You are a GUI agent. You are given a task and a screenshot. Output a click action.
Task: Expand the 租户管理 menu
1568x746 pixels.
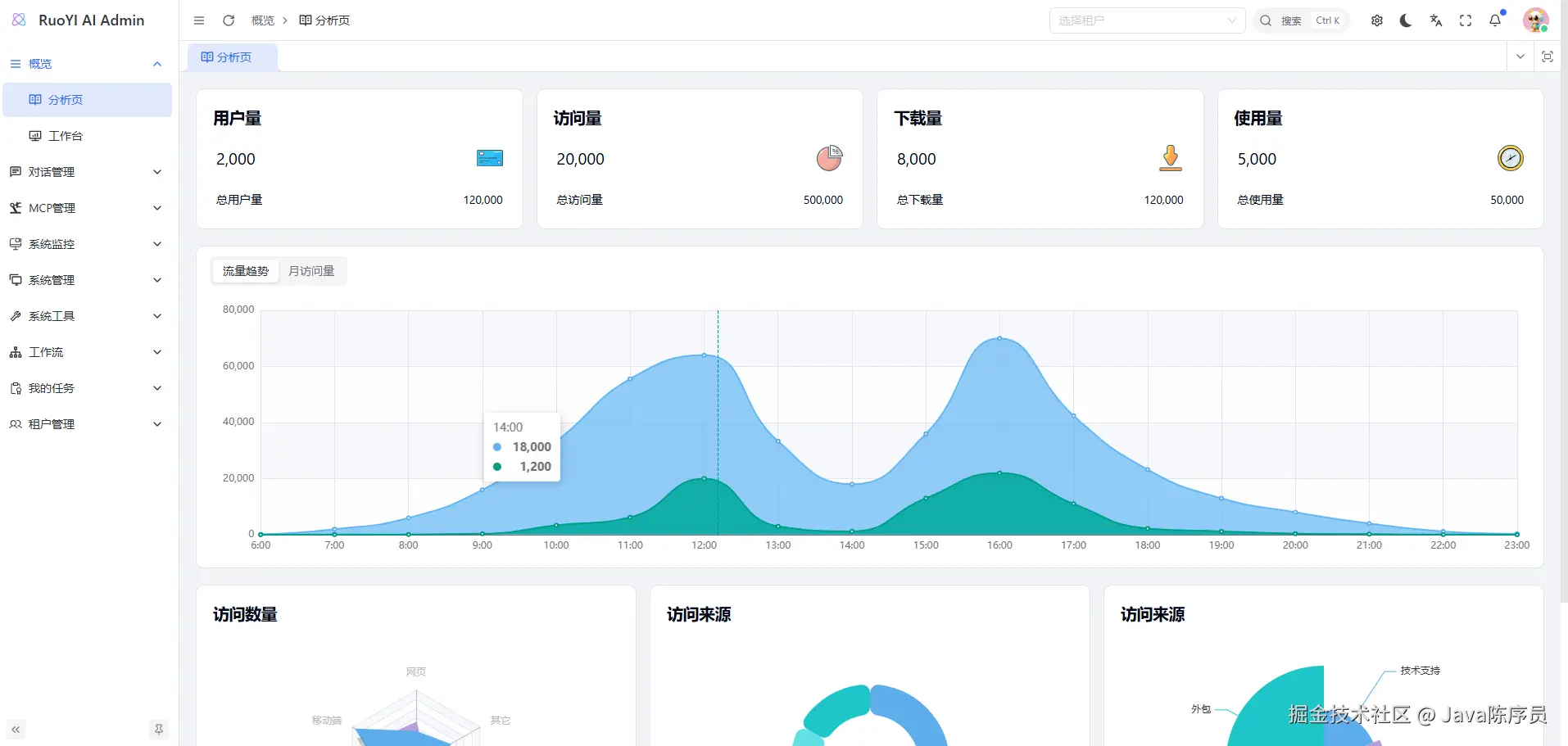coord(87,424)
